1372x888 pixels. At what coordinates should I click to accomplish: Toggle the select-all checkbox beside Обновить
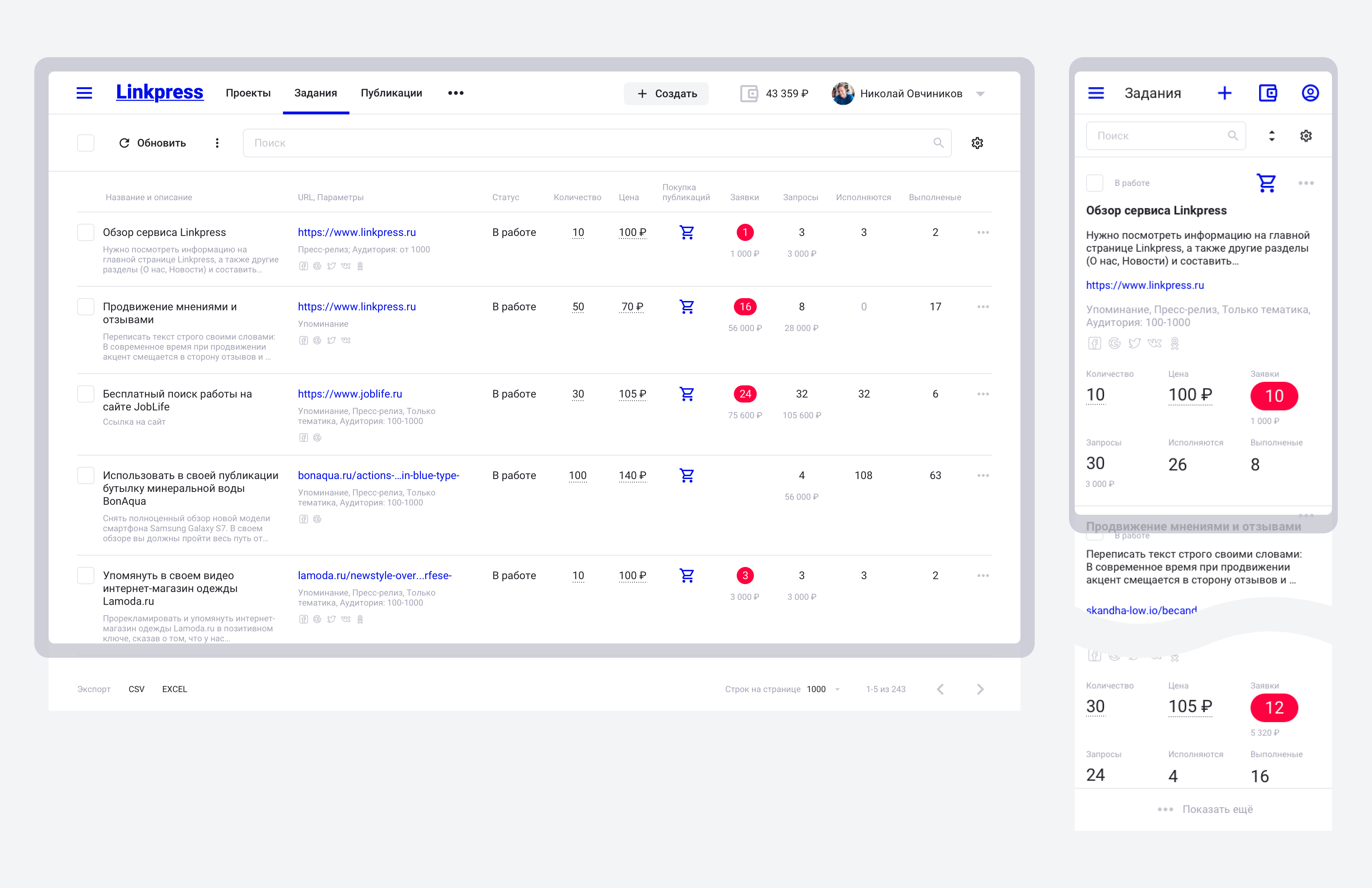[x=86, y=143]
